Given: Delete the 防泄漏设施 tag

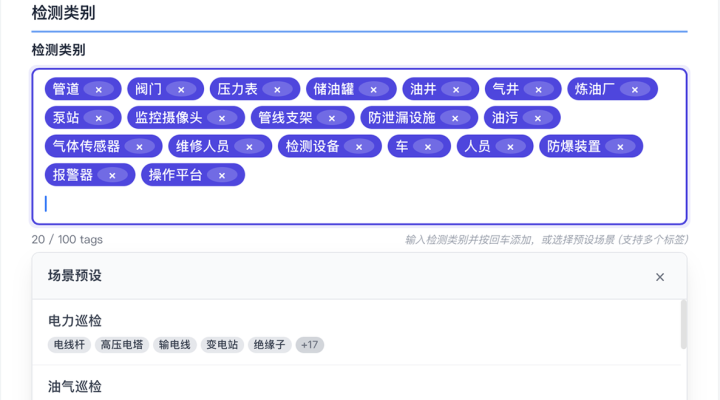Looking at the screenshot, I should (455, 118).
